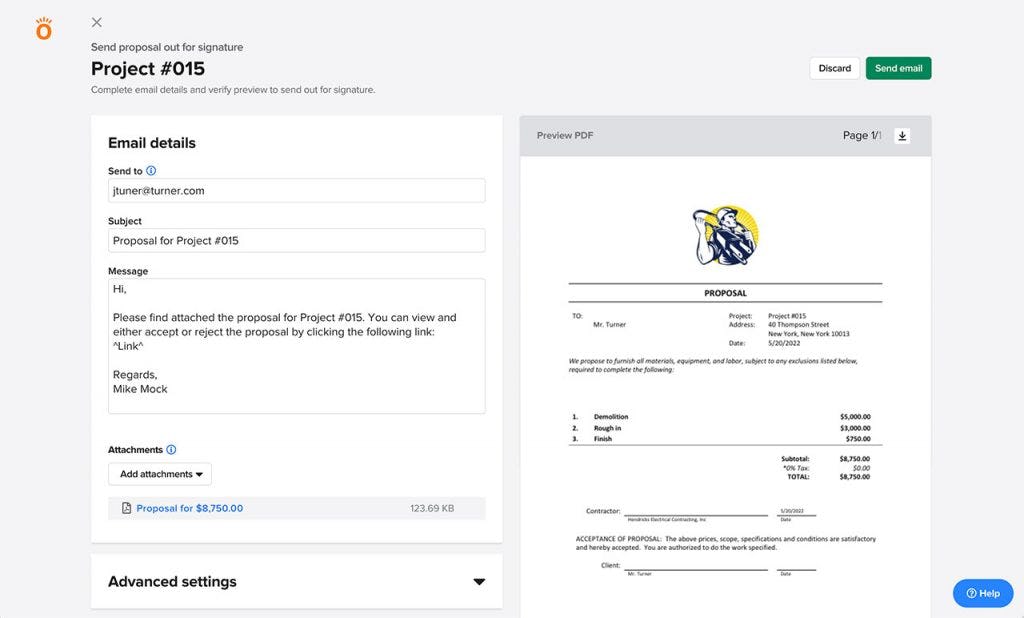Click the recipient email field showing jturner@turner.com
The image size is (1024, 618).
coord(297,190)
